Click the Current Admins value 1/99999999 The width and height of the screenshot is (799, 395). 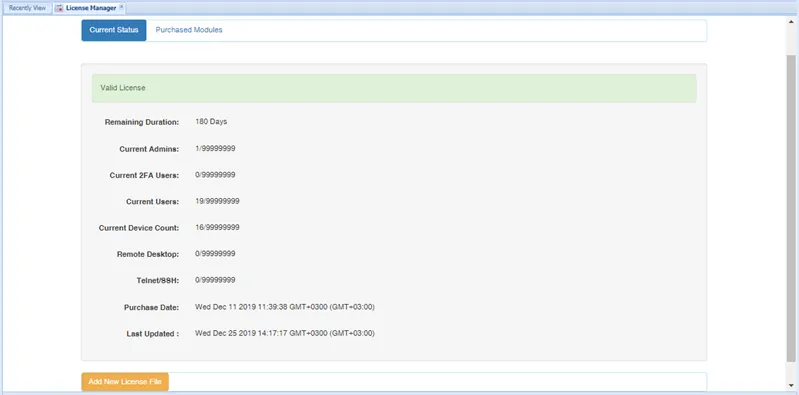(x=215, y=149)
